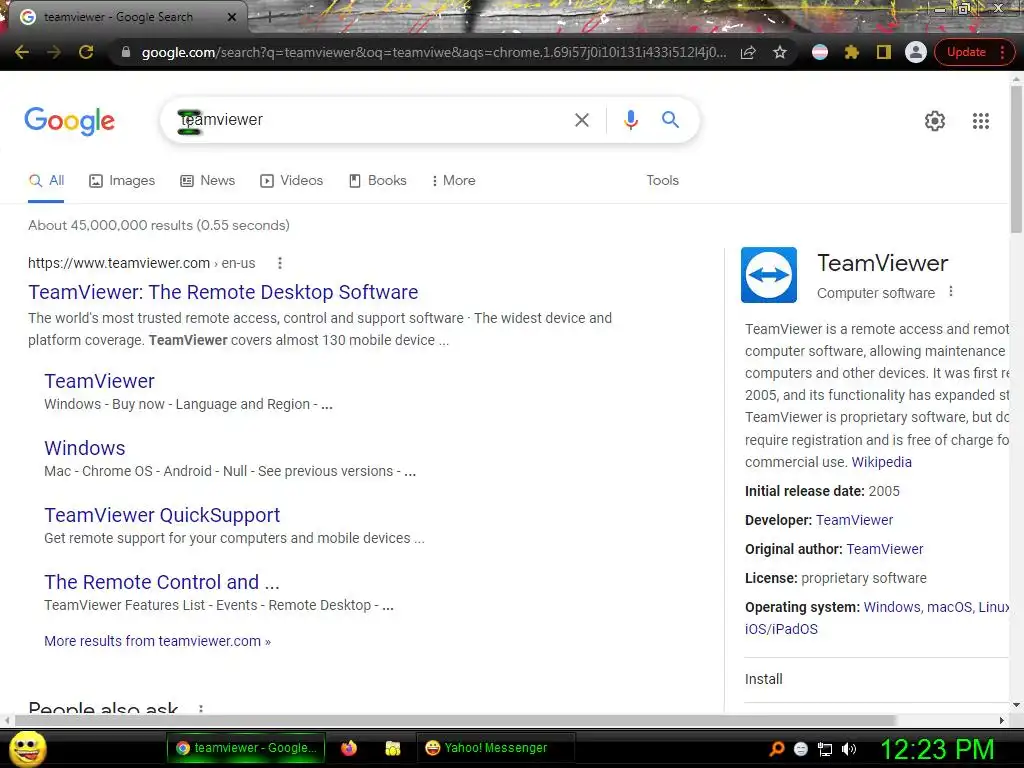1024x768 pixels.
Task: Switch to the News tab
Action: [208, 181]
